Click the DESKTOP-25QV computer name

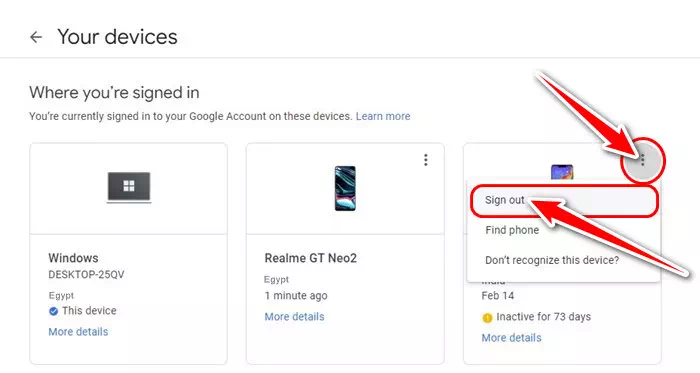[x=86, y=274]
